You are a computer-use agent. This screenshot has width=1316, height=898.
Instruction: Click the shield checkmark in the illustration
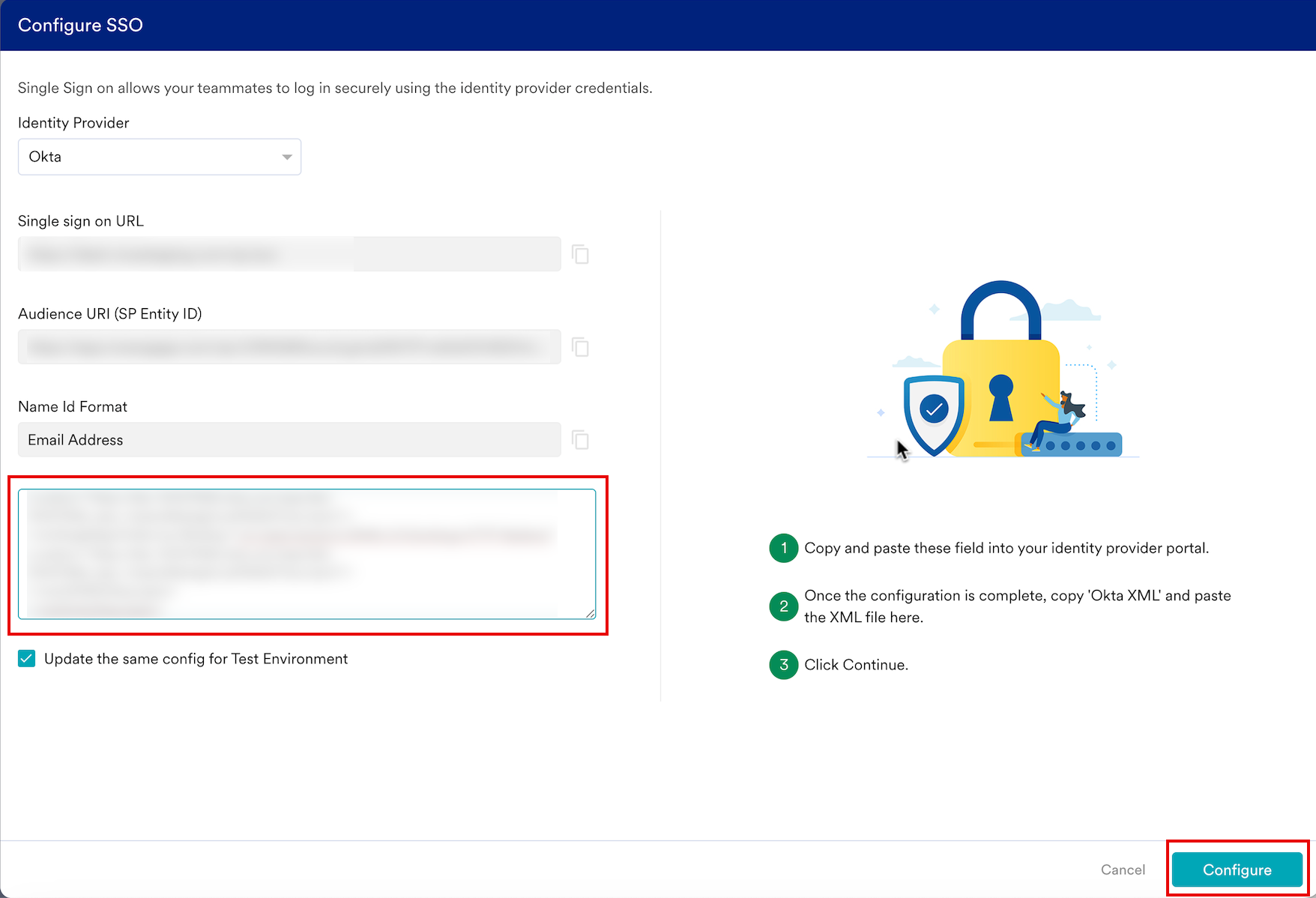pos(934,410)
